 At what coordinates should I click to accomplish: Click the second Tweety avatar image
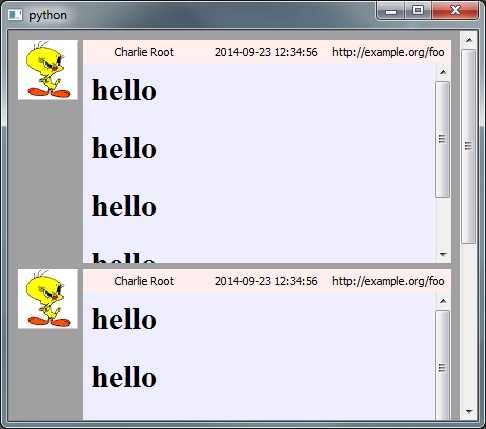pos(48,299)
